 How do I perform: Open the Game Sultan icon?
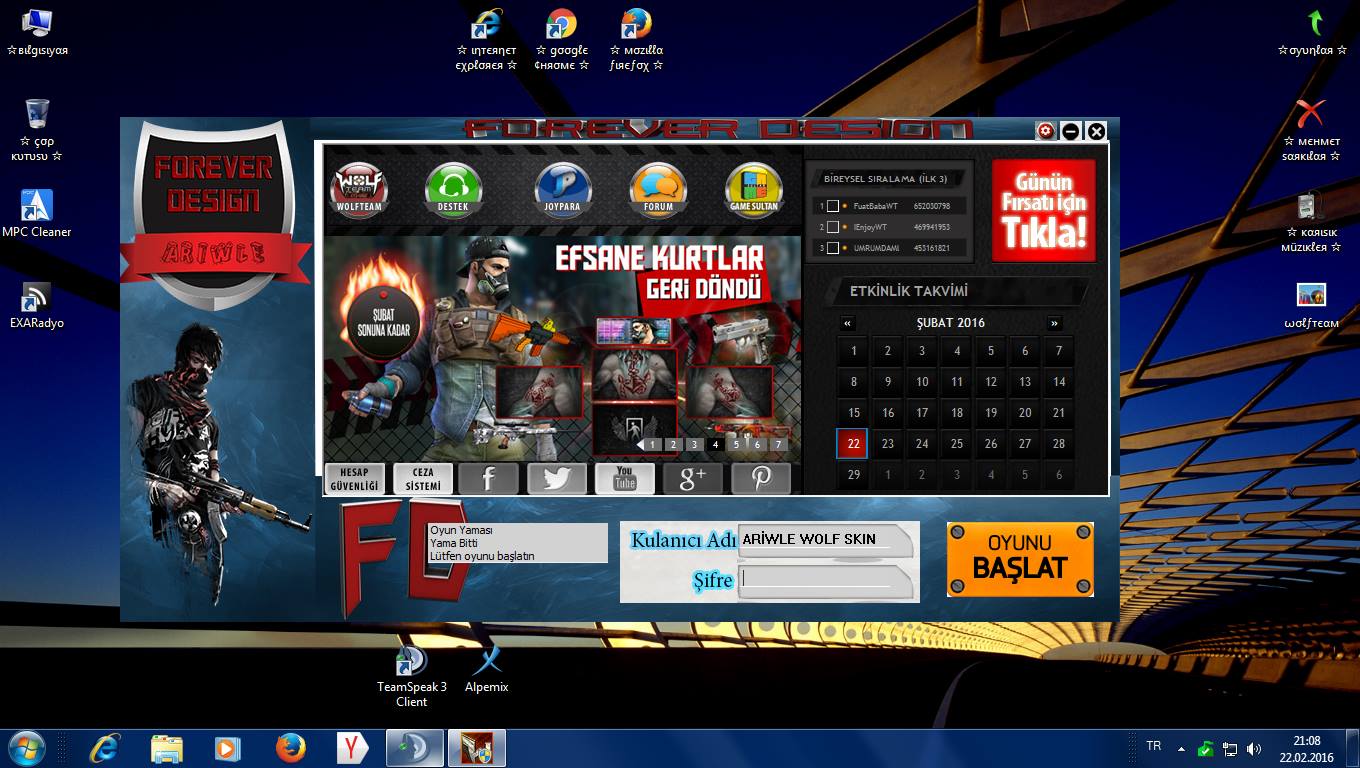754,190
